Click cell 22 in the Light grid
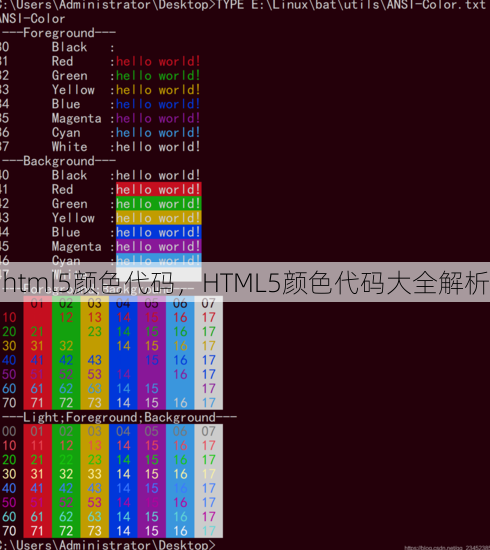Image resolution: width=490 pixels, height=550 pixels. click(x=66, y=460)
